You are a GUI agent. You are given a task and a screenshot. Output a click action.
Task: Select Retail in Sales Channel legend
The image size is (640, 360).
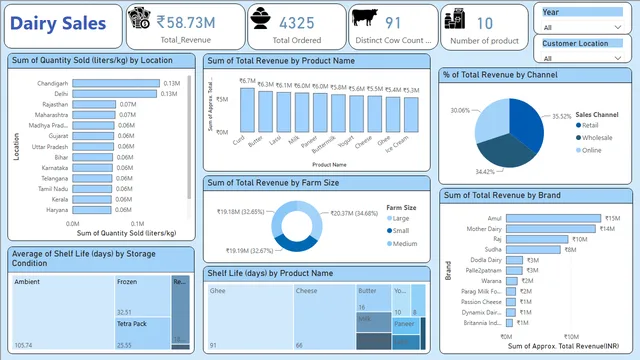(587, 125)
